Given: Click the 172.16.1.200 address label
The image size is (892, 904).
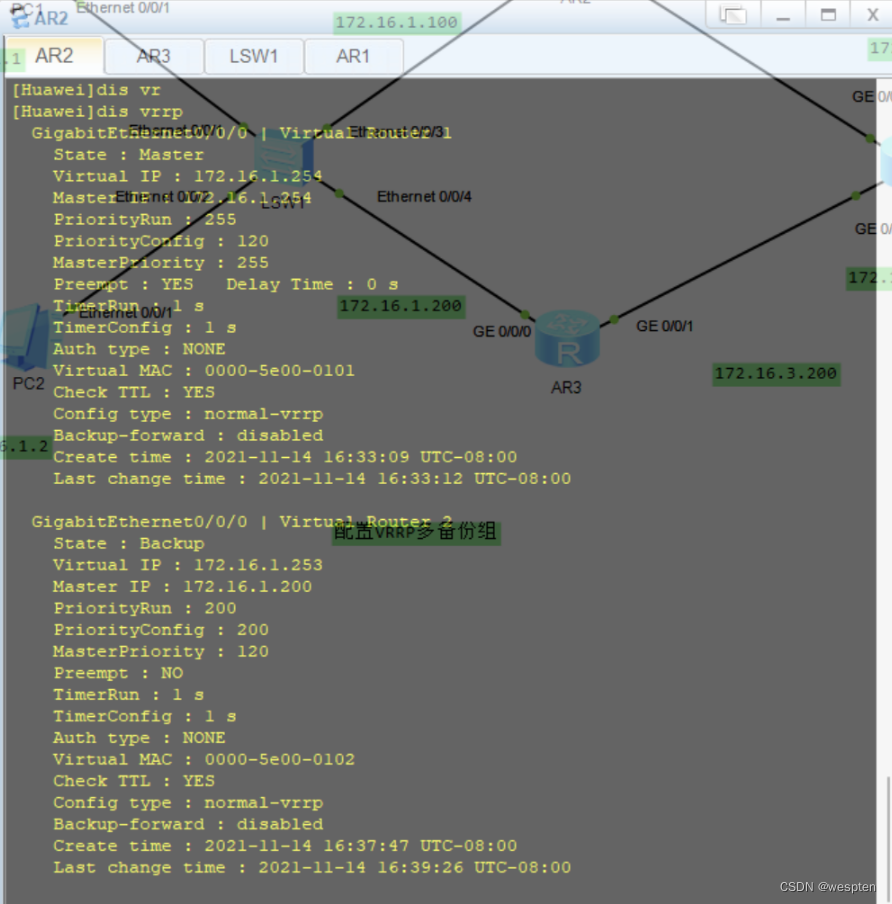Looking at the screenshot, I should pyautogui.click(x=401, y=306).
